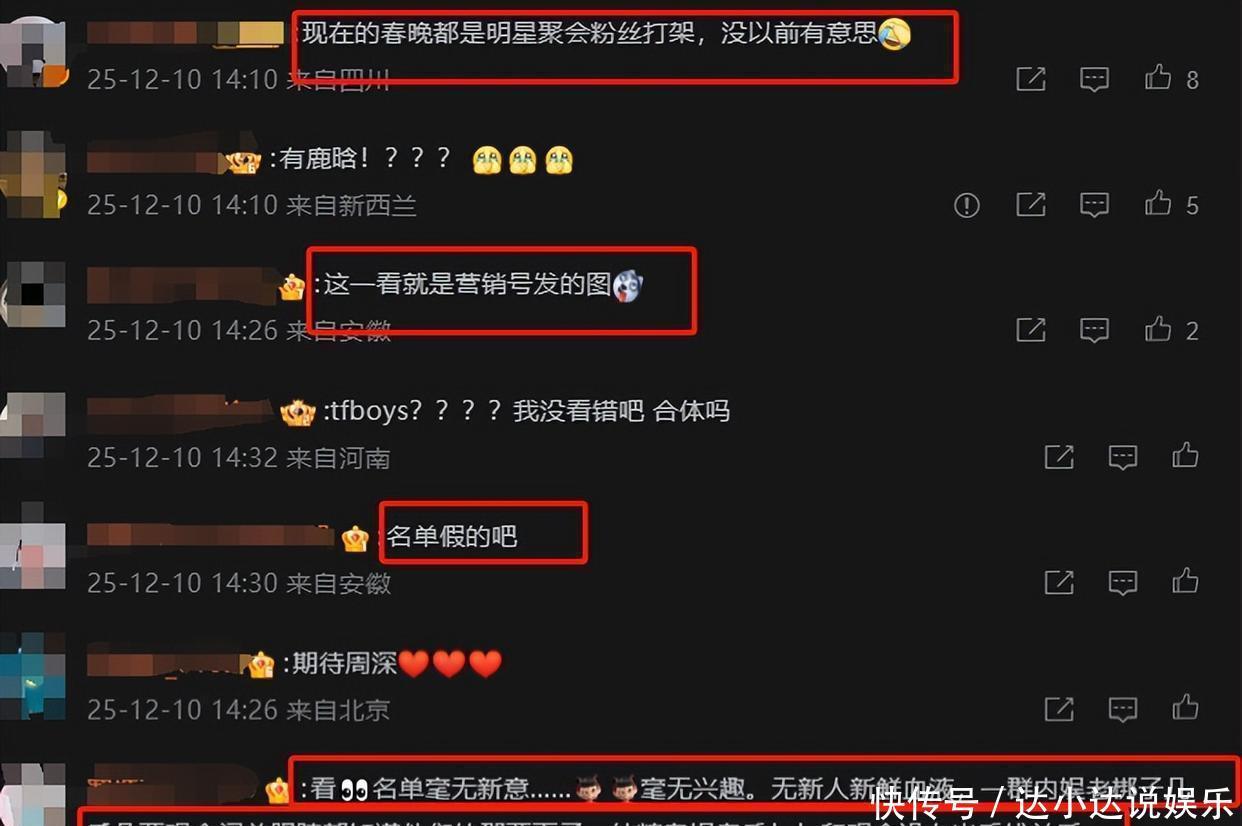The image size is (1242, 826).
Task: Like the 期待周深 comment
Action: (1186, 707)
